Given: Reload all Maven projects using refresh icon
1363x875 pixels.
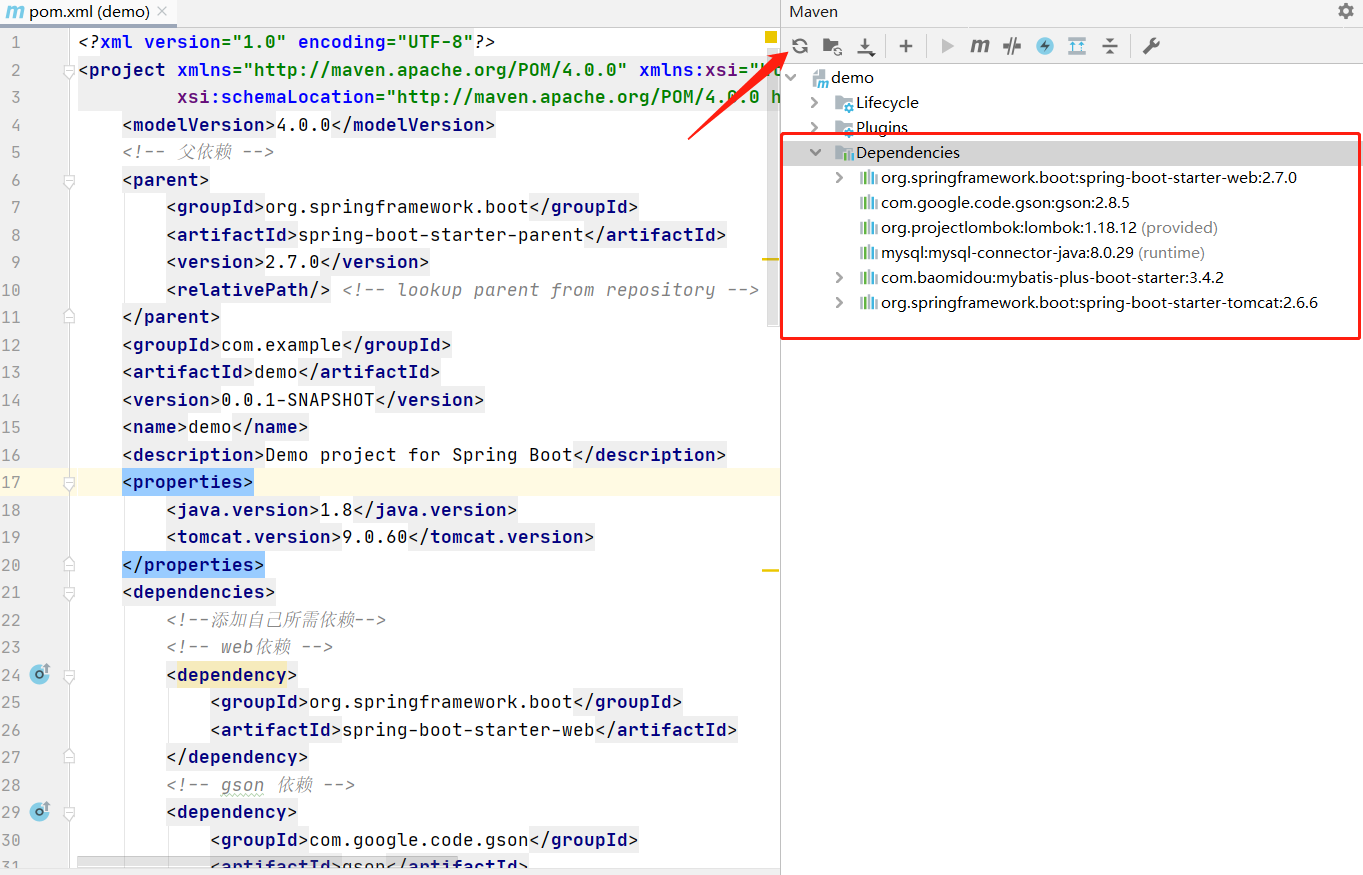Looking at the screenshot, I should click(800, 46).
